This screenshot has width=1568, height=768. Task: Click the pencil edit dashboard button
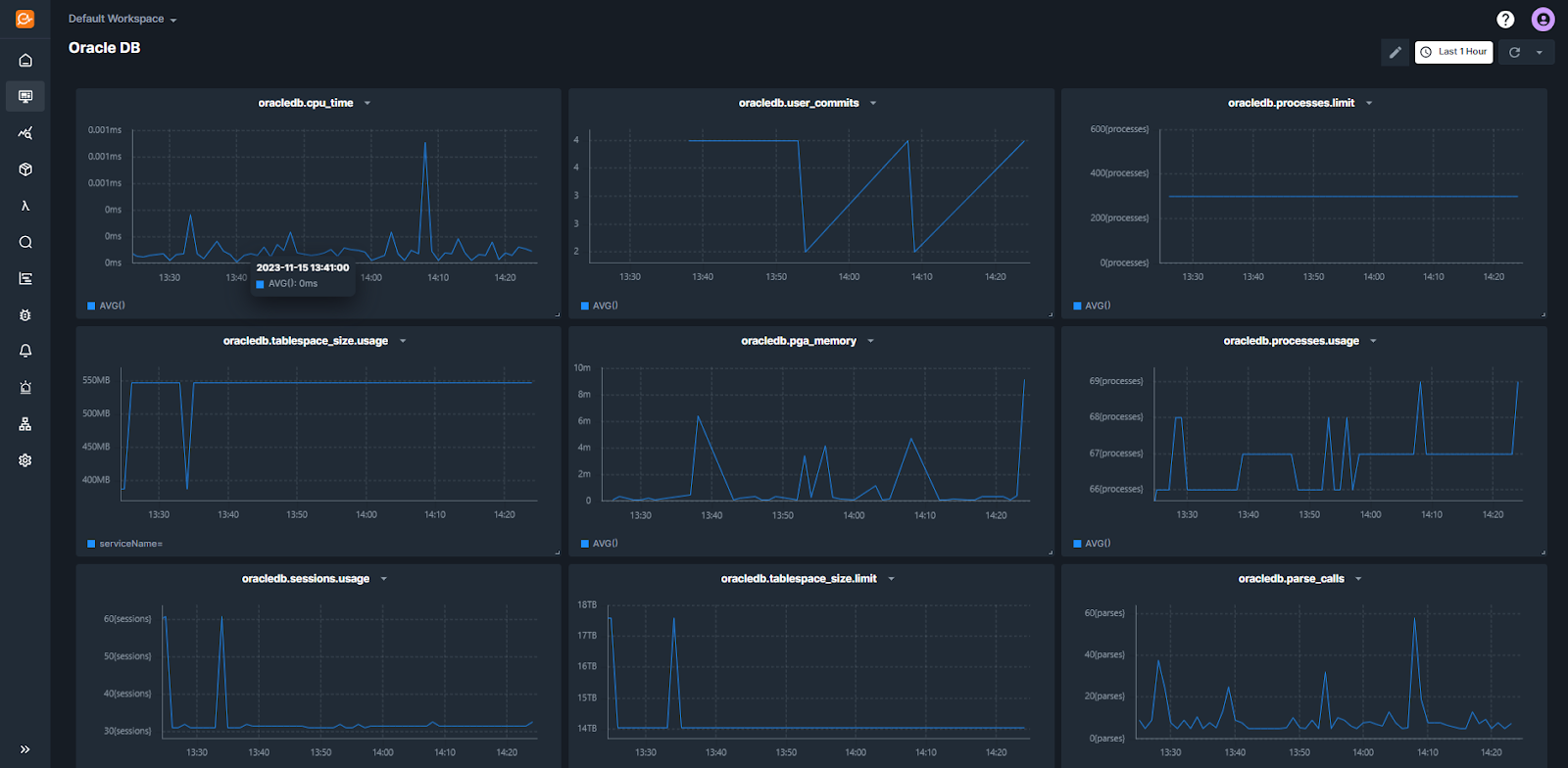(1395, 52)
